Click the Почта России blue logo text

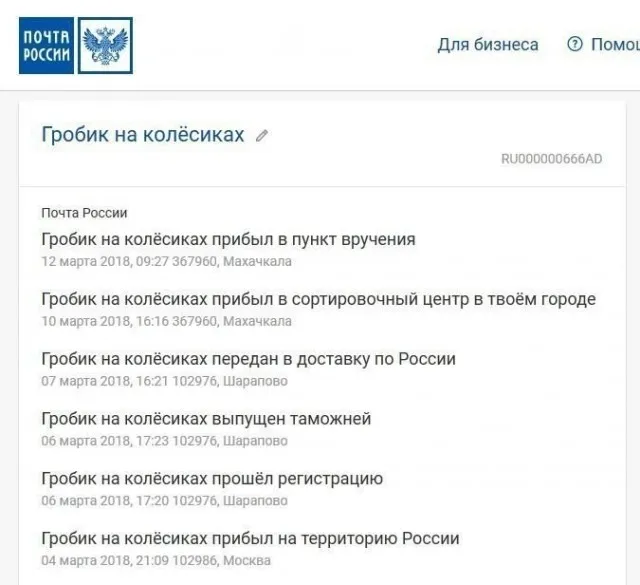coord(46,45)
